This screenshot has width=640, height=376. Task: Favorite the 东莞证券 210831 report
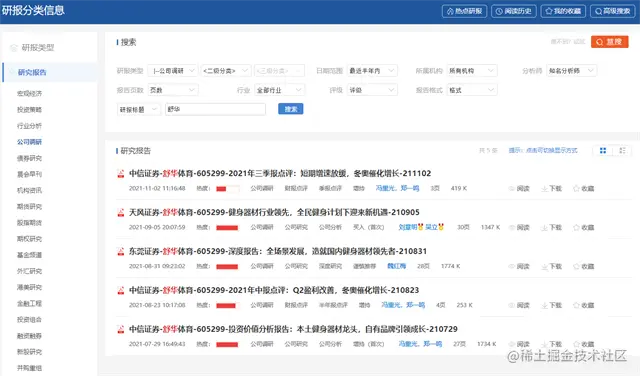[584, 266]
